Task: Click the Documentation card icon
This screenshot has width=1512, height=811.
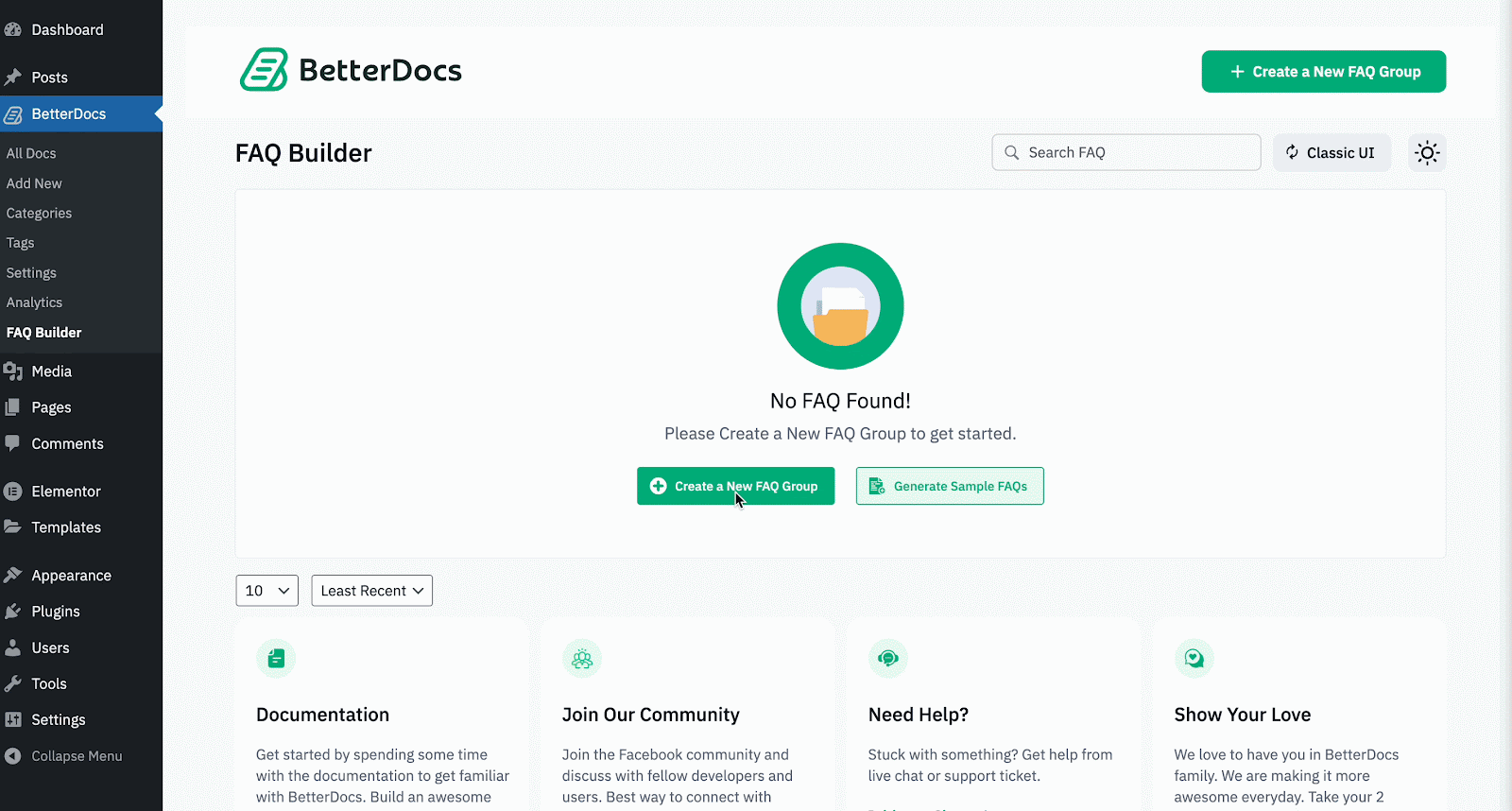Action: point(276,658)
